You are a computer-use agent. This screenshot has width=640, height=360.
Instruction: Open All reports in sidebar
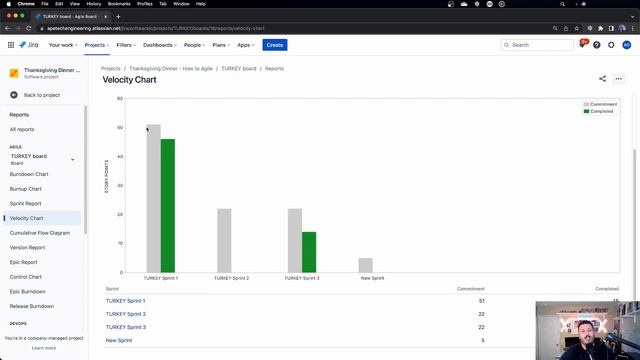(x=22, y=129)
